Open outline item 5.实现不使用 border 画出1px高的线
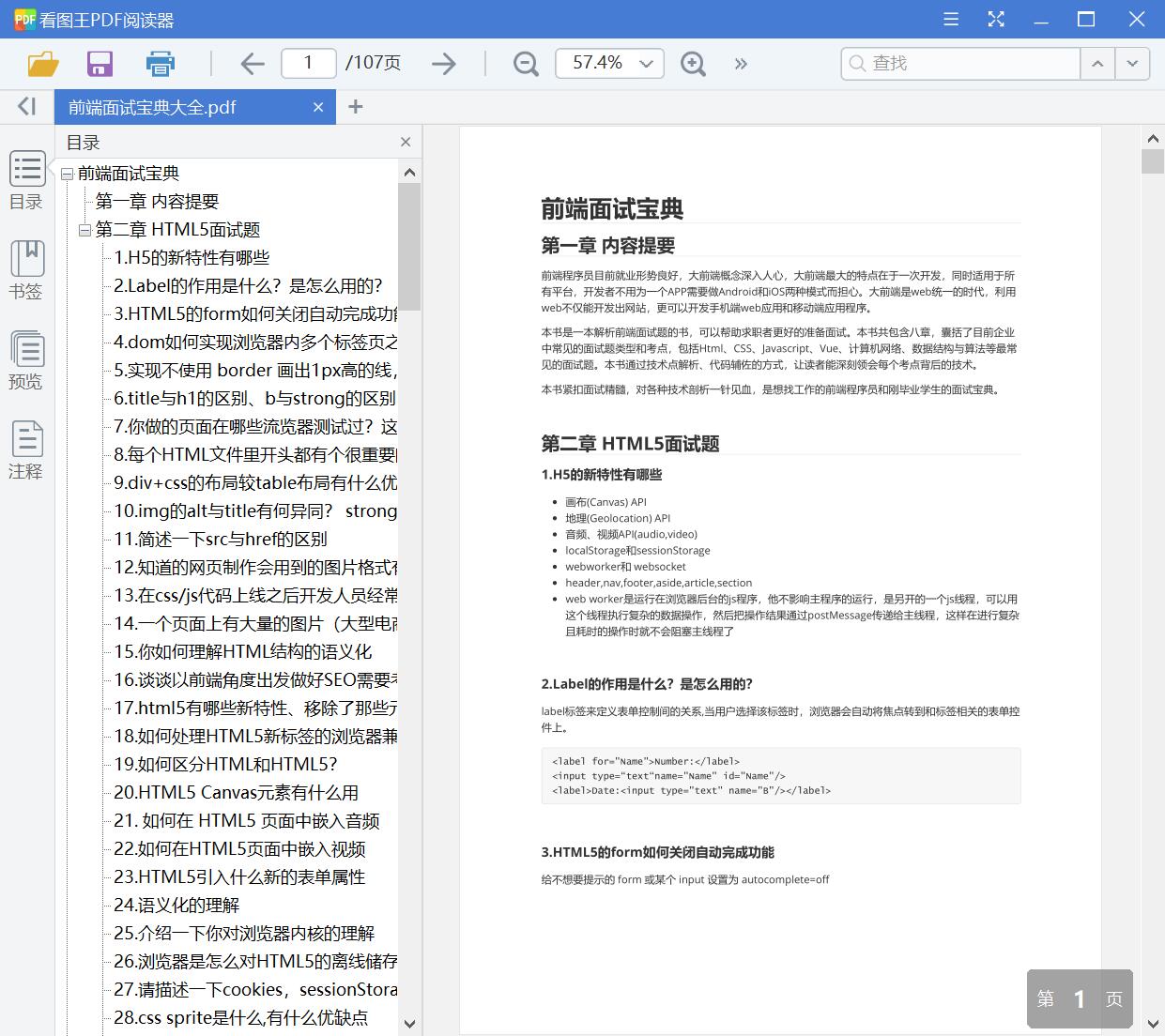 point(255,371)
